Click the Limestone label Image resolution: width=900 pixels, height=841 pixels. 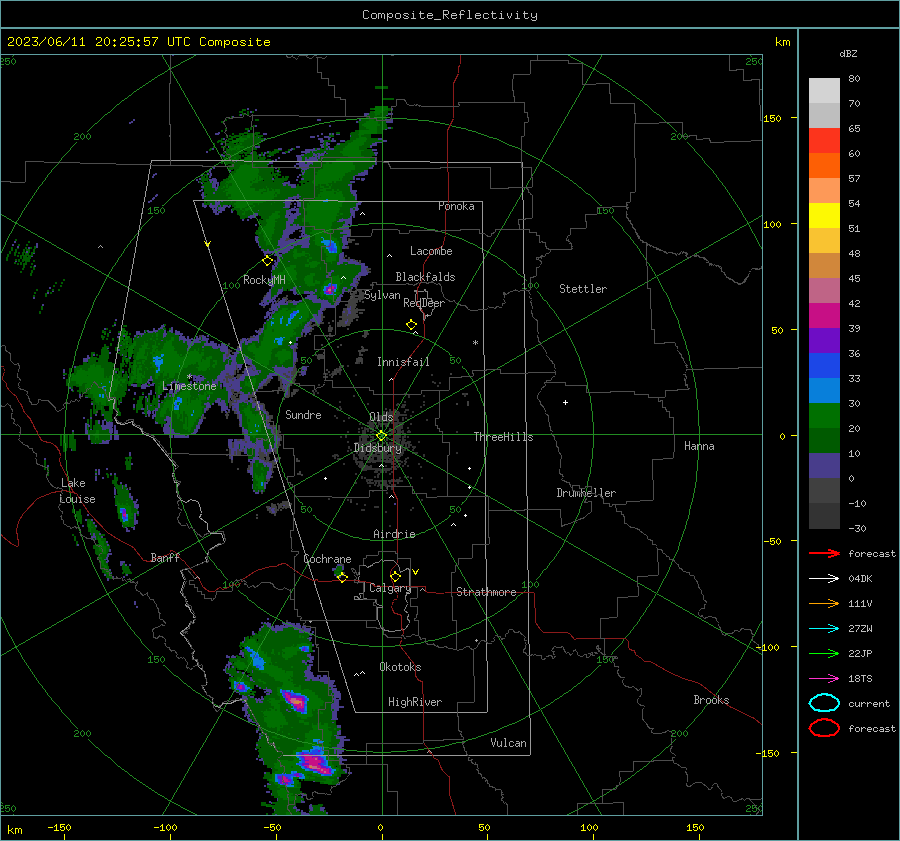[189, 386]
